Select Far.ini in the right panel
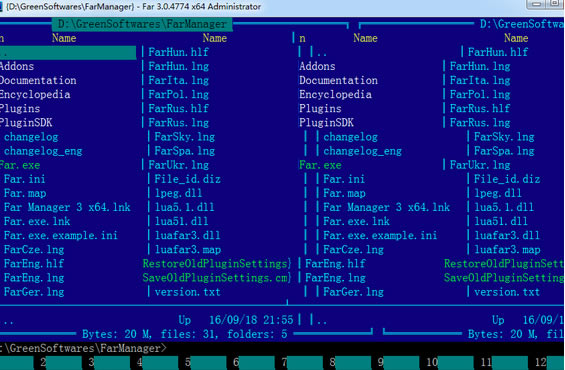Image resolution: width=565 pixels, height=370 pixels. (x=344, y=179)
